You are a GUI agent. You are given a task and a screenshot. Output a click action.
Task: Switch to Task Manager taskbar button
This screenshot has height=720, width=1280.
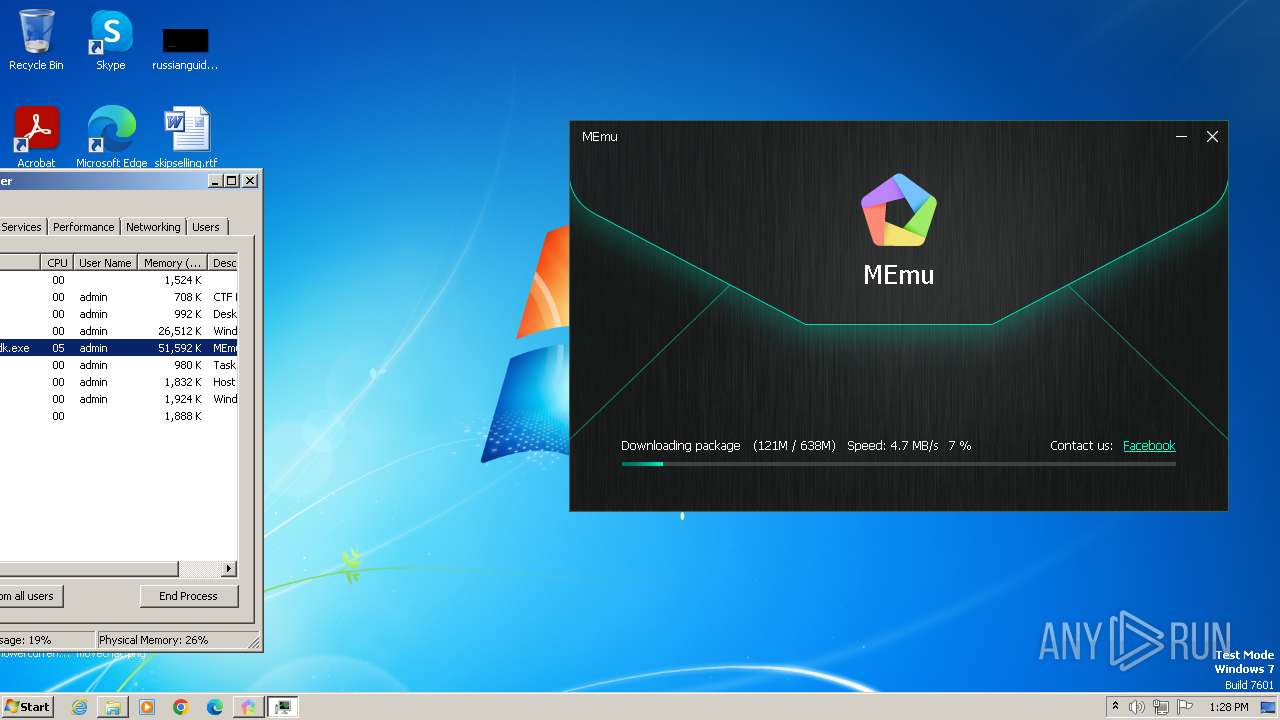283,707
